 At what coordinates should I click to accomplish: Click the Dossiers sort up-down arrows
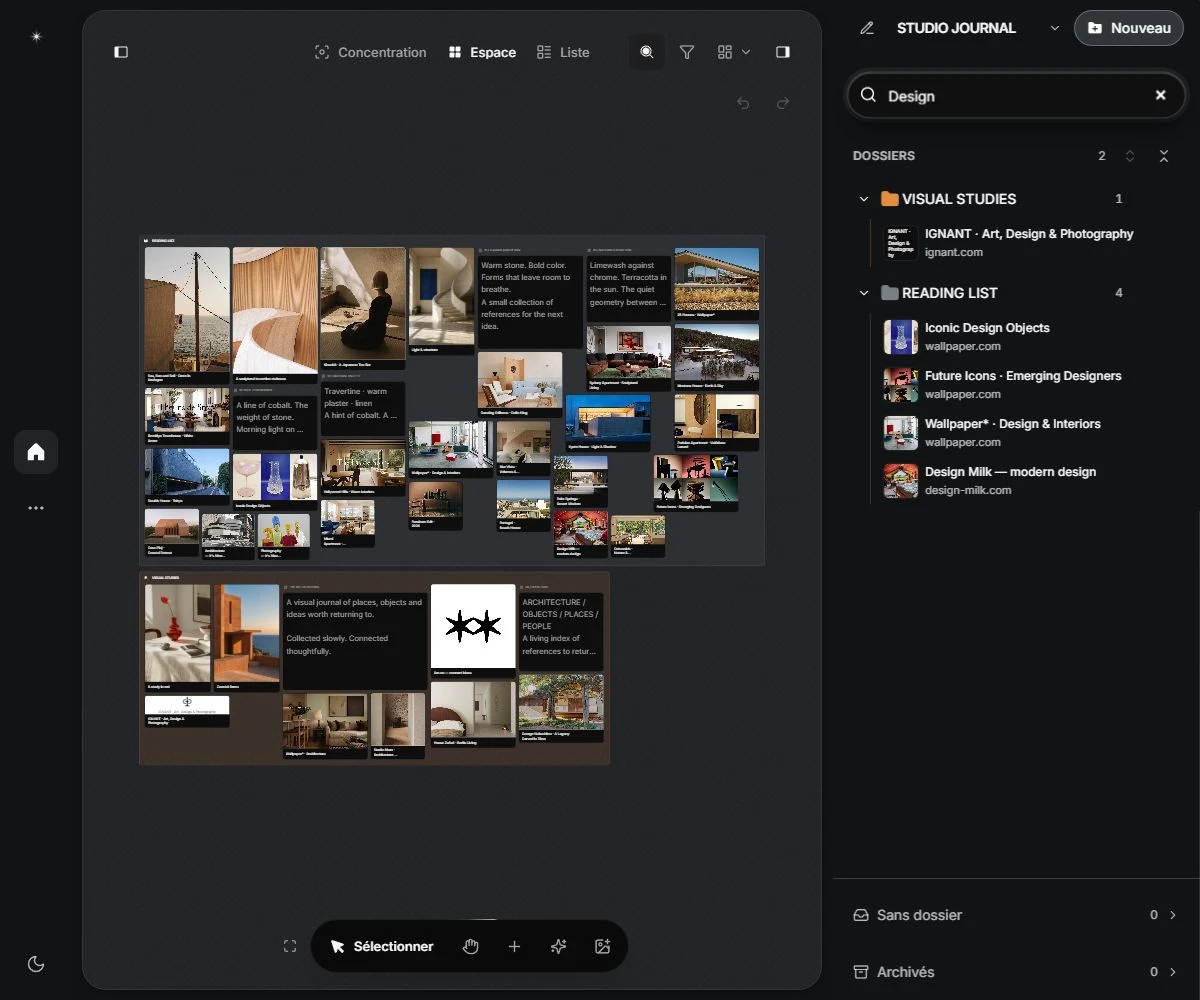(1130, 156)
